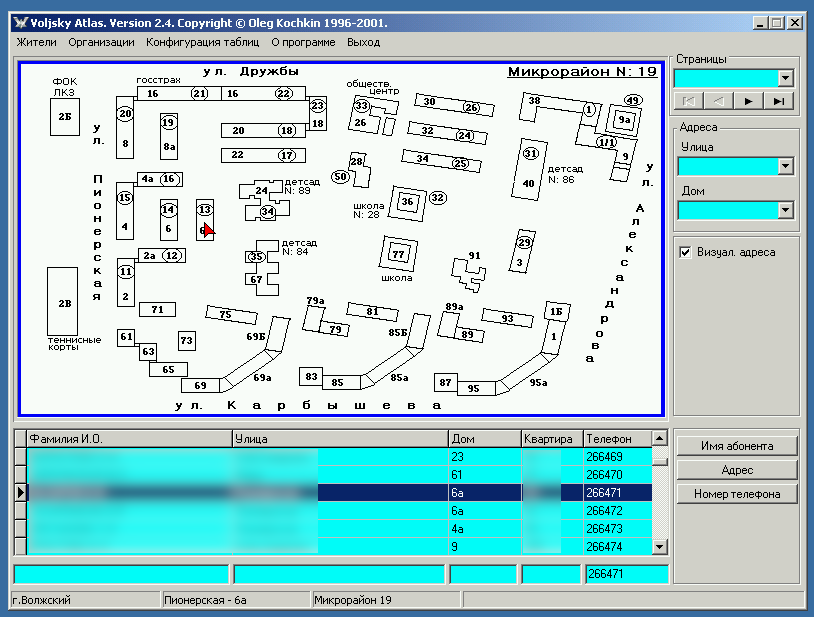This screenshot has width=814, height=617.
Task: Click the table scrollbar down arrow
Action: pos(659,547)
